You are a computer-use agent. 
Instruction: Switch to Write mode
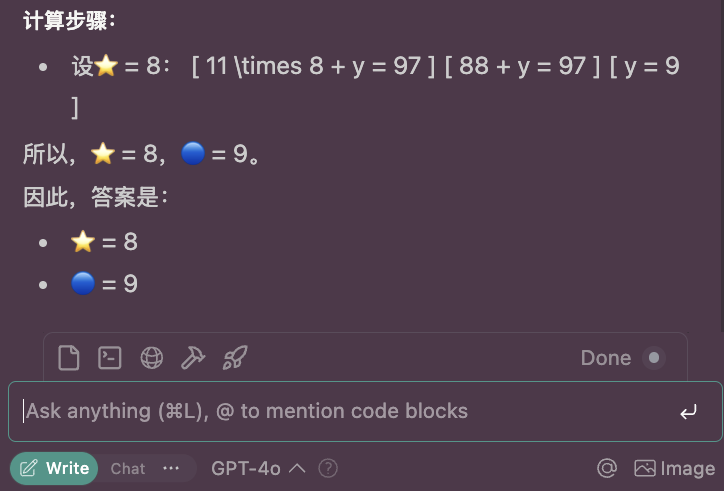click(55, 468)
